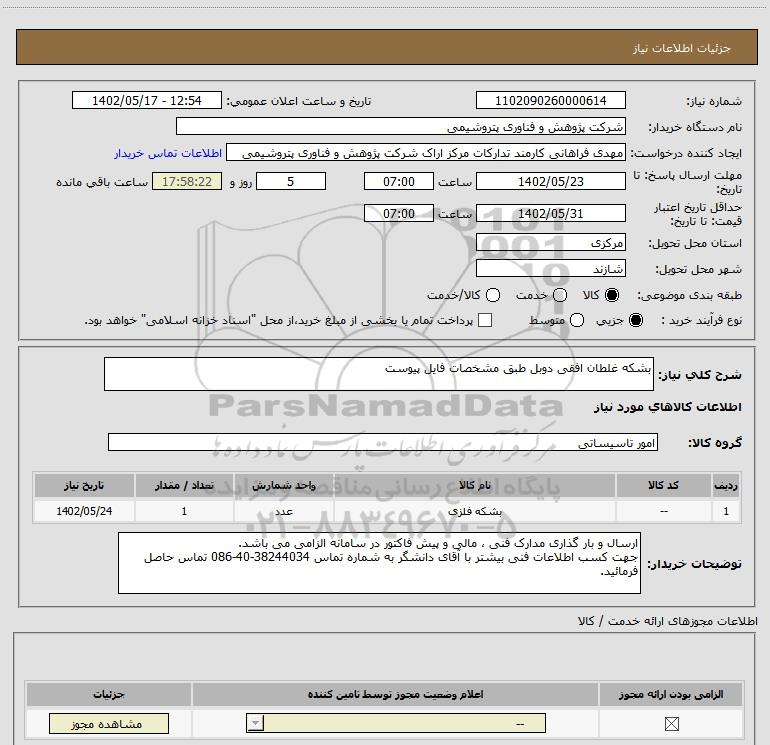Screen dimensions: 770x745
Task: Click the اطلاعات مجوزهای ارائه خدمت / کالا heading
Action: click(667, 621)
